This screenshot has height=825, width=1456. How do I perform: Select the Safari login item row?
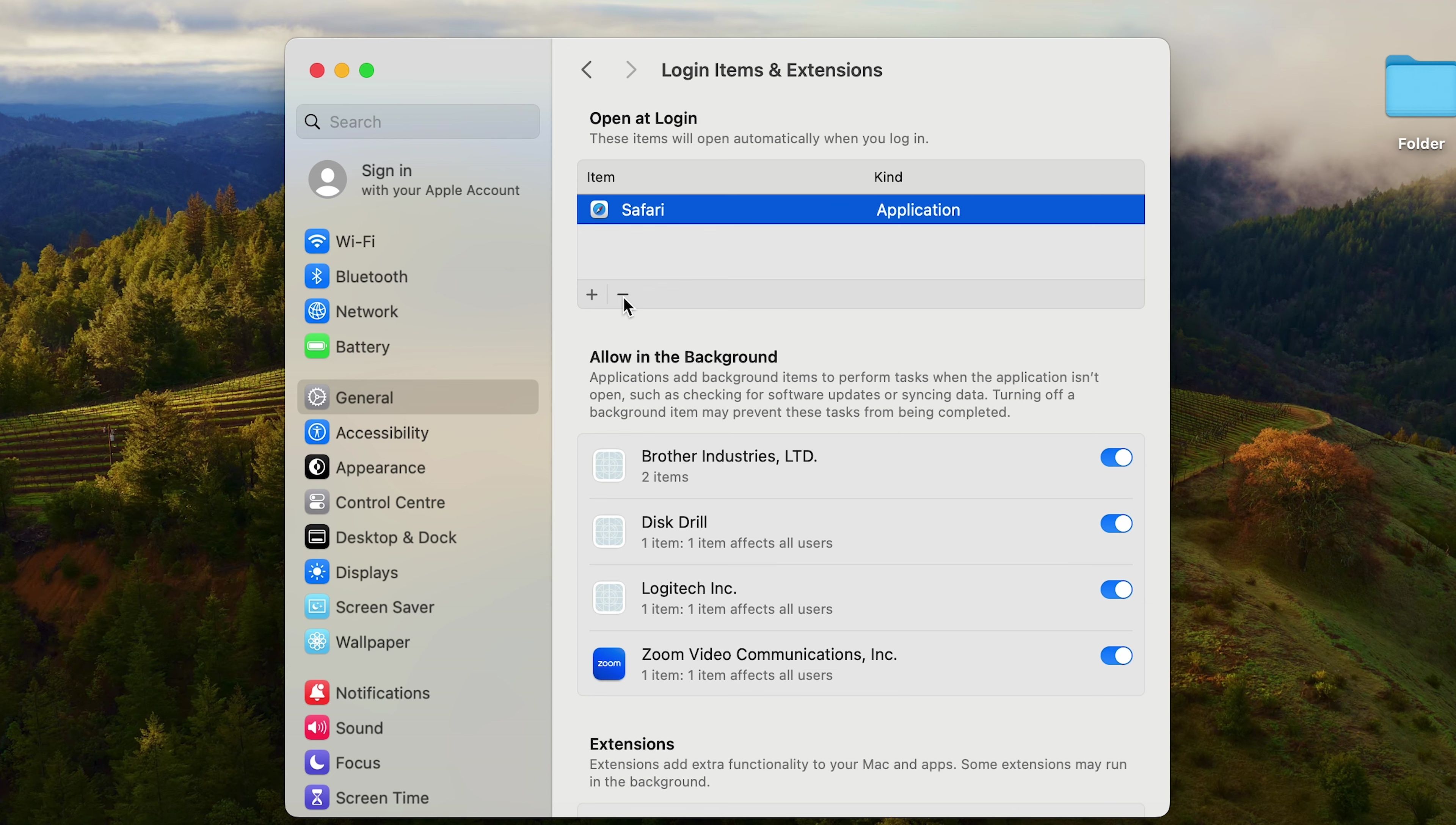point(861,210)
